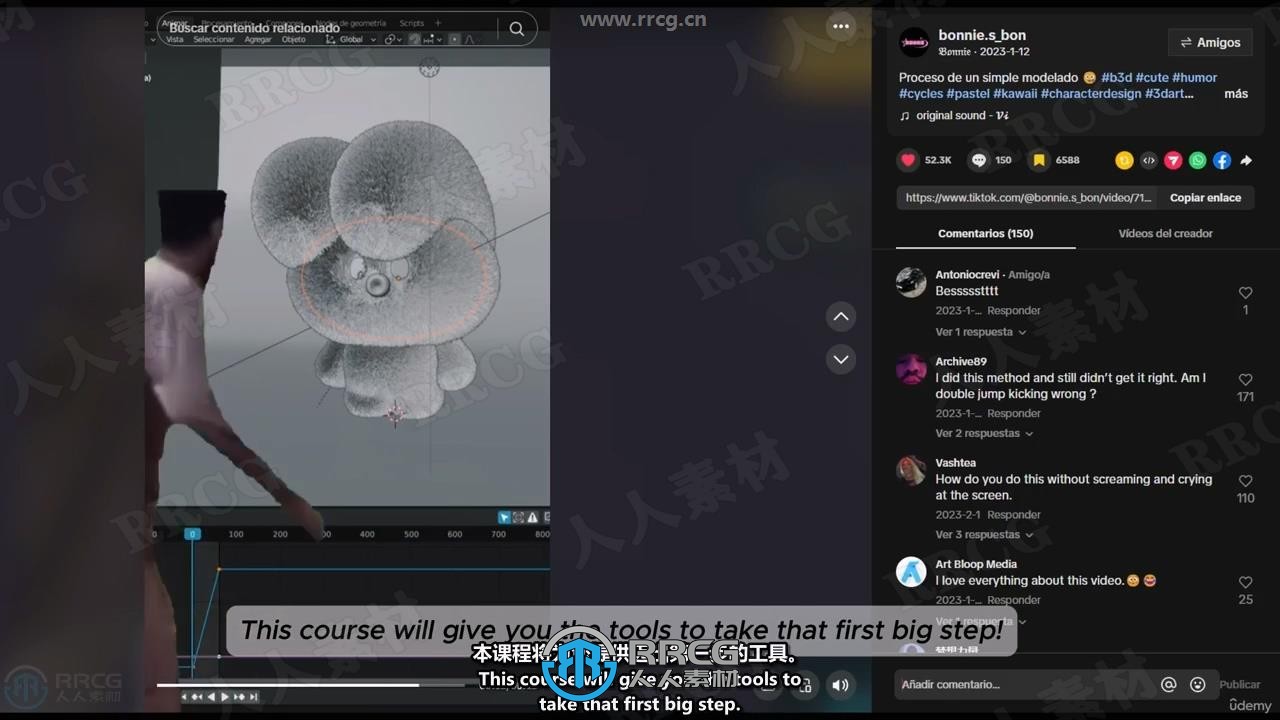
Task: Open Vashtea's profile avatar
Action: click(x=911, y=470)
